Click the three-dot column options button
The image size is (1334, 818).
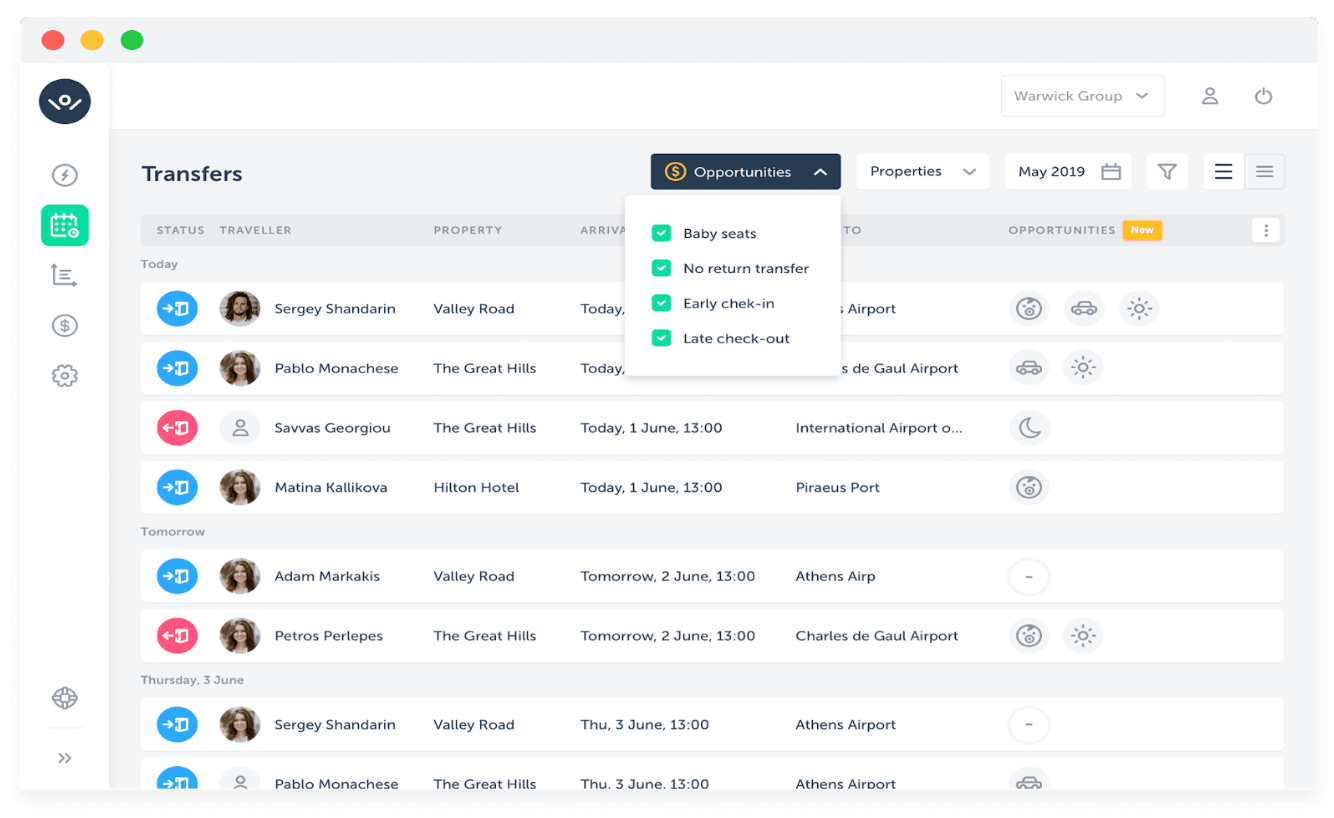coord(1266,231)
